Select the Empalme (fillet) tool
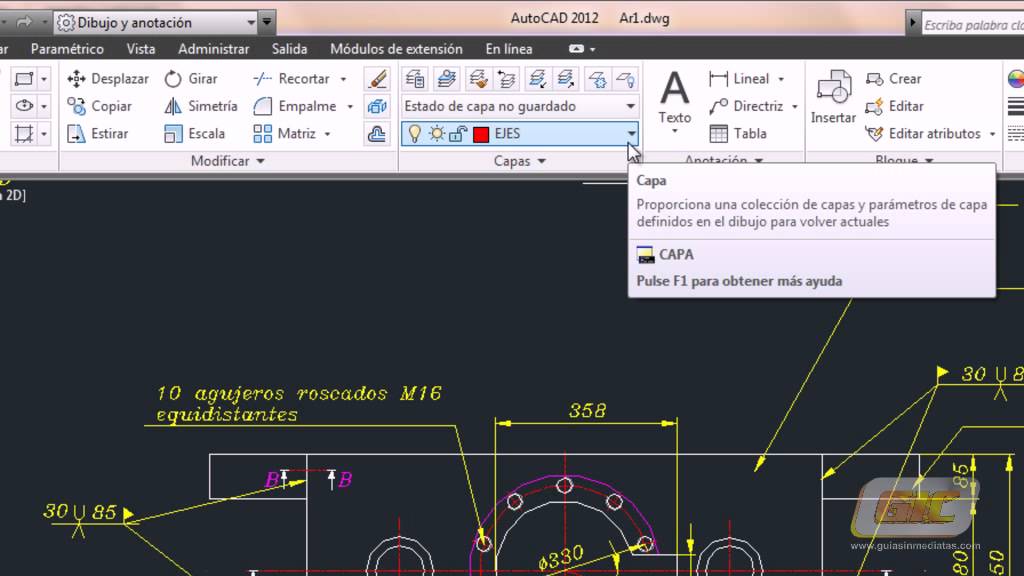The width and height of the screenshot is (1024, 576). [x=295, y=106]
